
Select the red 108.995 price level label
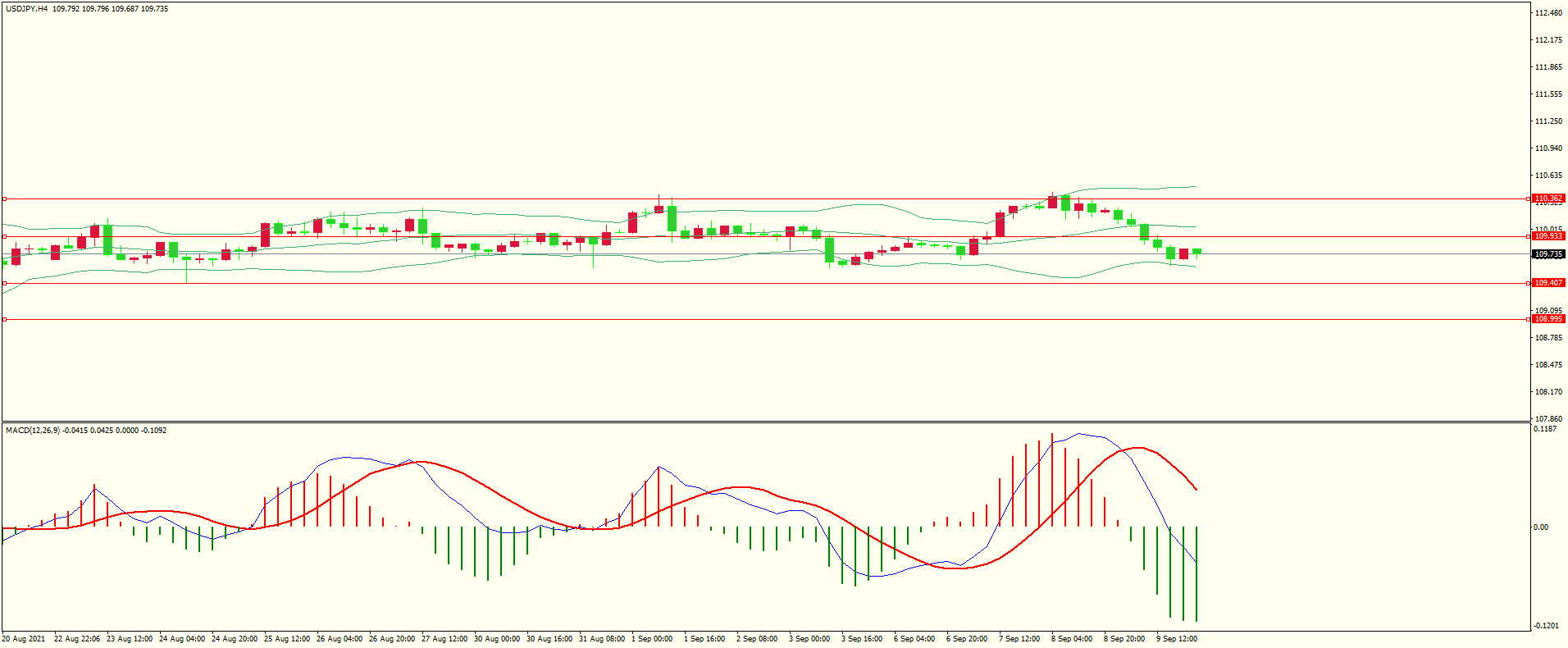tap(1548, 319)
